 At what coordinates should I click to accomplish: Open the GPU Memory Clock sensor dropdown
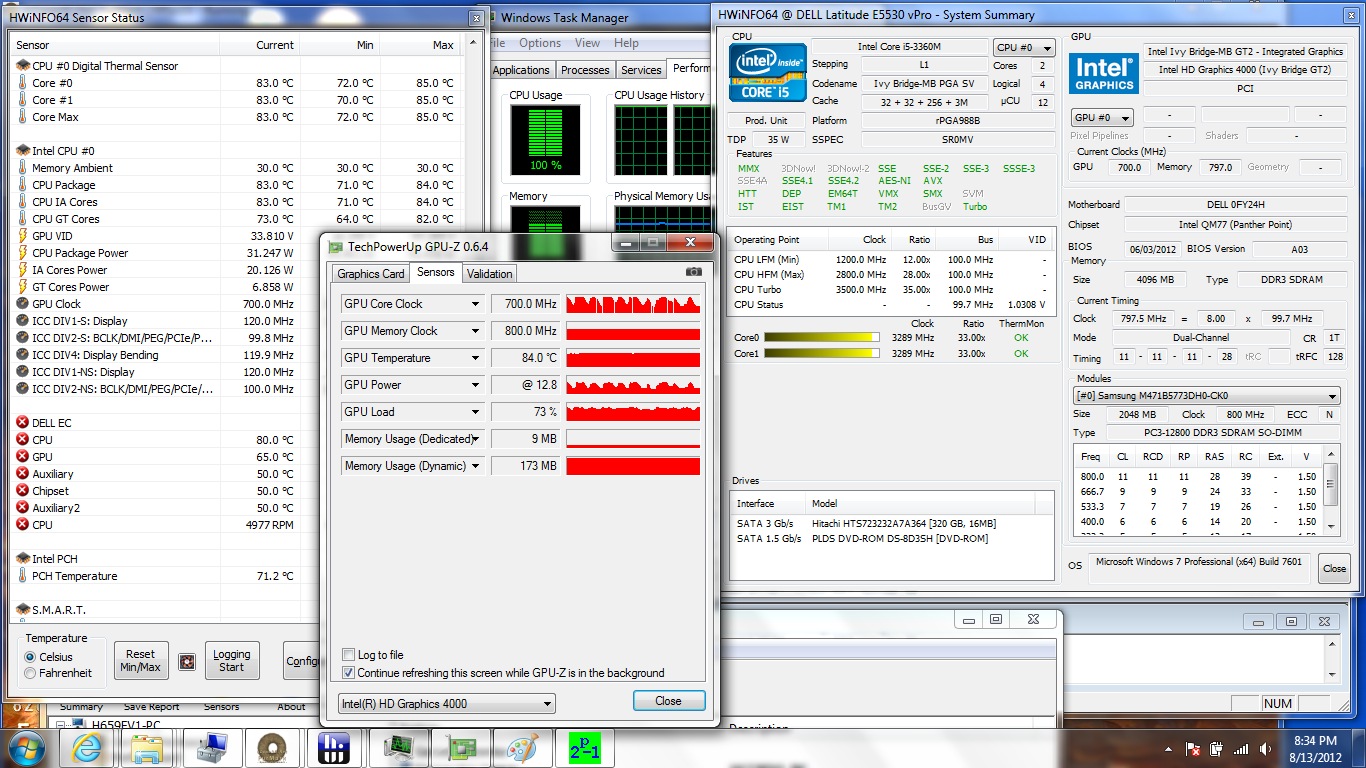[x=476, y=331]
